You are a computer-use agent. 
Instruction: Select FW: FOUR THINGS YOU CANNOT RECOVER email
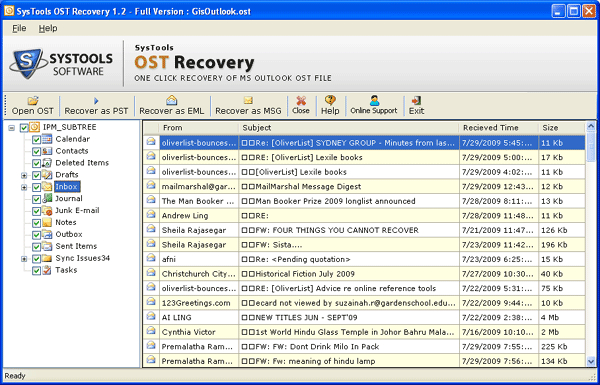(x=365, y=230)
